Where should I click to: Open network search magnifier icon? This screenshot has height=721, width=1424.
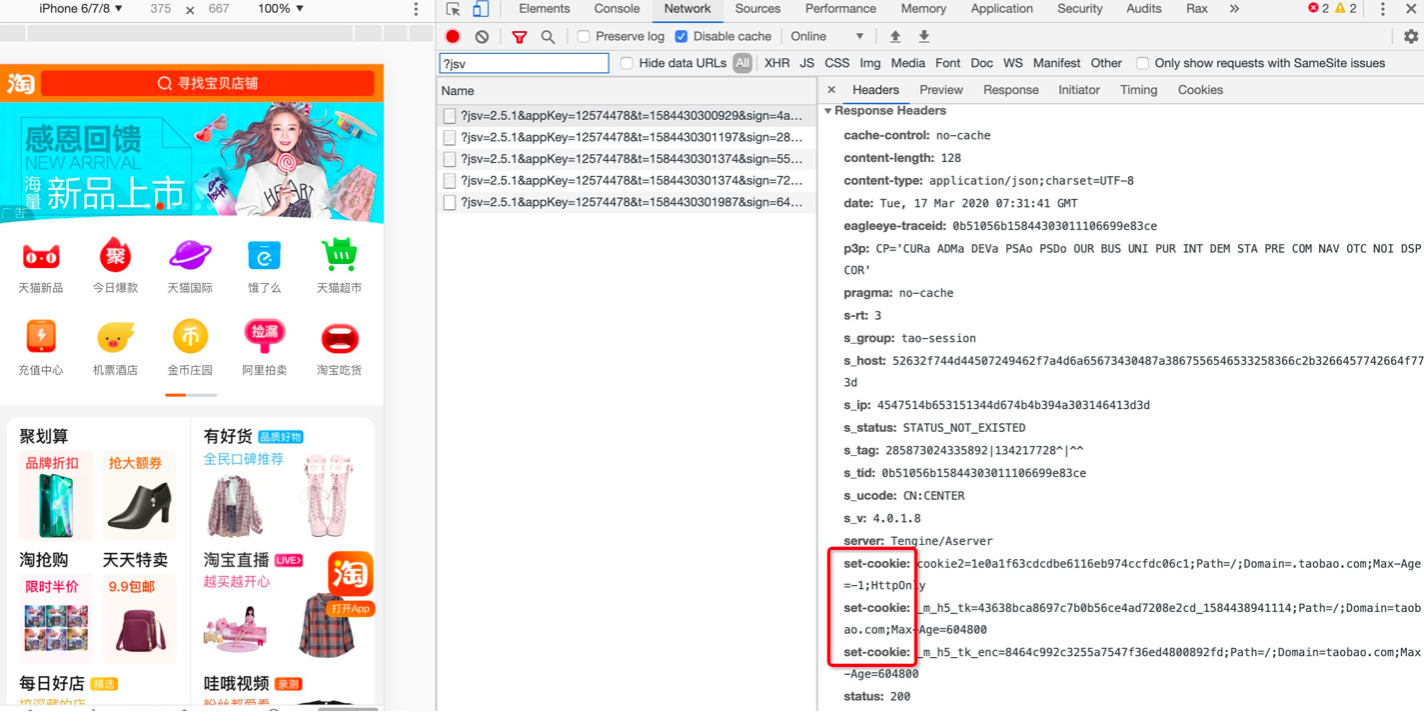pos(548,36)
